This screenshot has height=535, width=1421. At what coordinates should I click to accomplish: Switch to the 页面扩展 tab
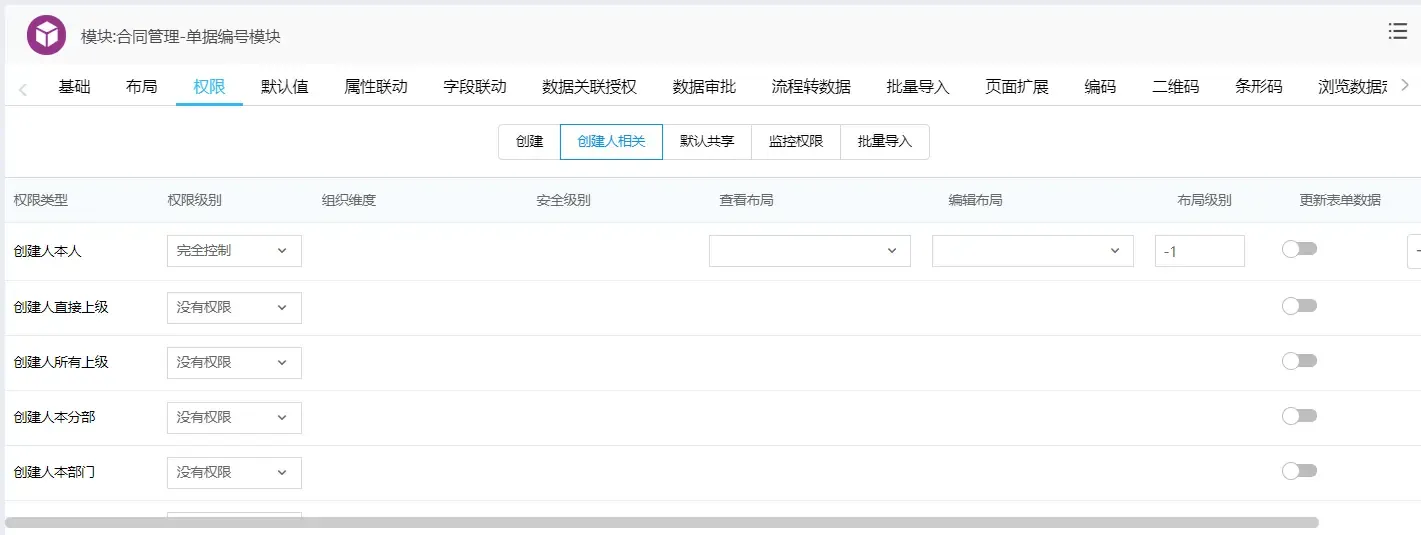(1017, 87)
